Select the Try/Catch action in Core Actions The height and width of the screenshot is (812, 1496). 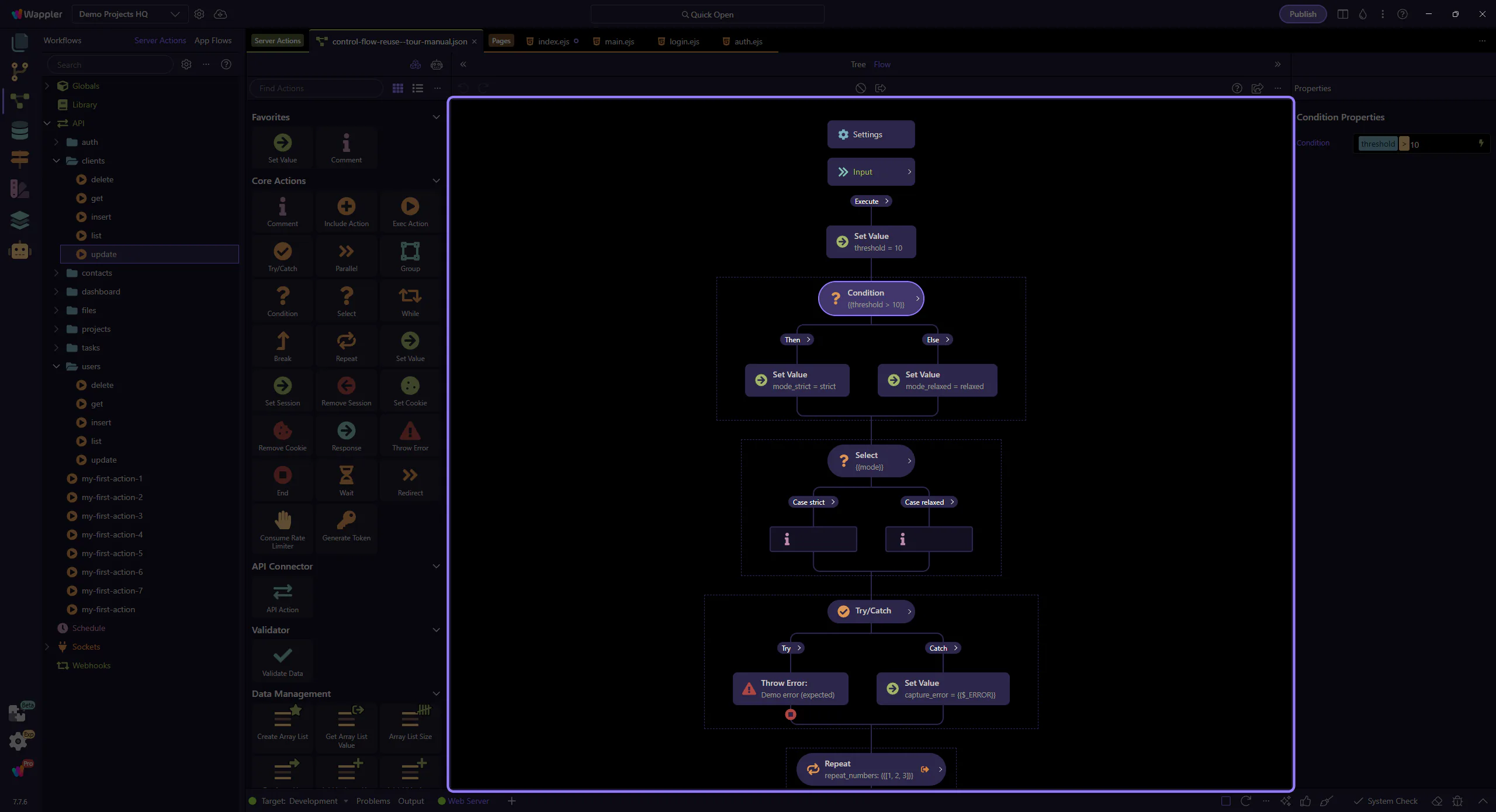click(282, 252)
